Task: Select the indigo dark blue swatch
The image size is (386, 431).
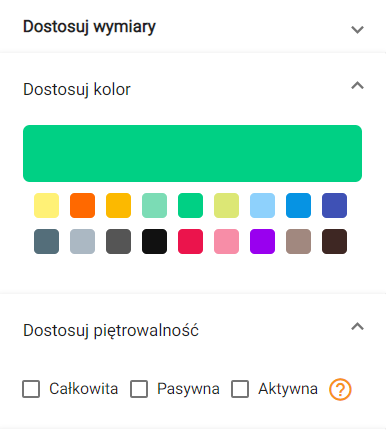Action: [x=334, y=205]
